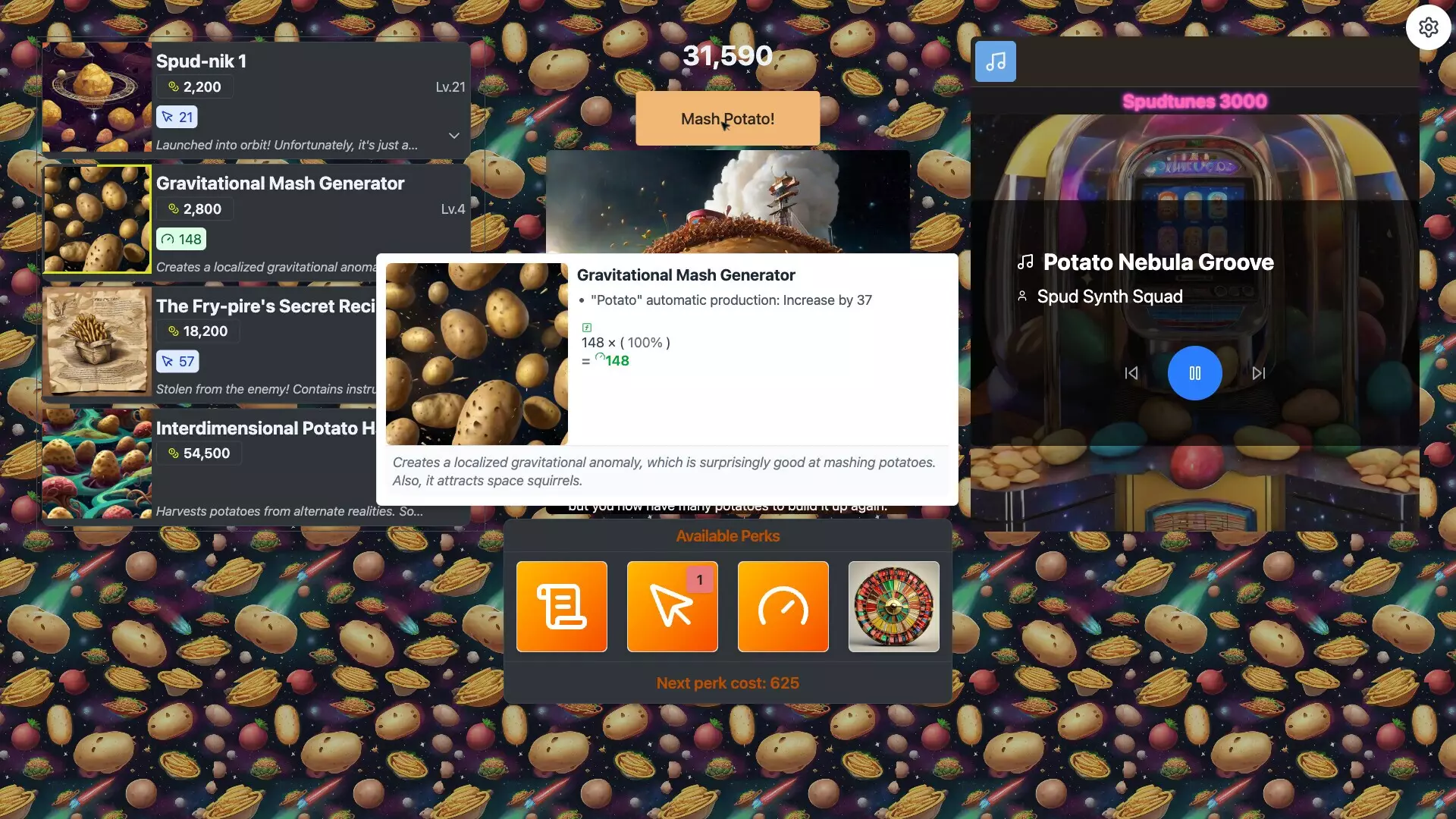Click the 21 click-power badge on Spud-nik

[x=177, y=118]
